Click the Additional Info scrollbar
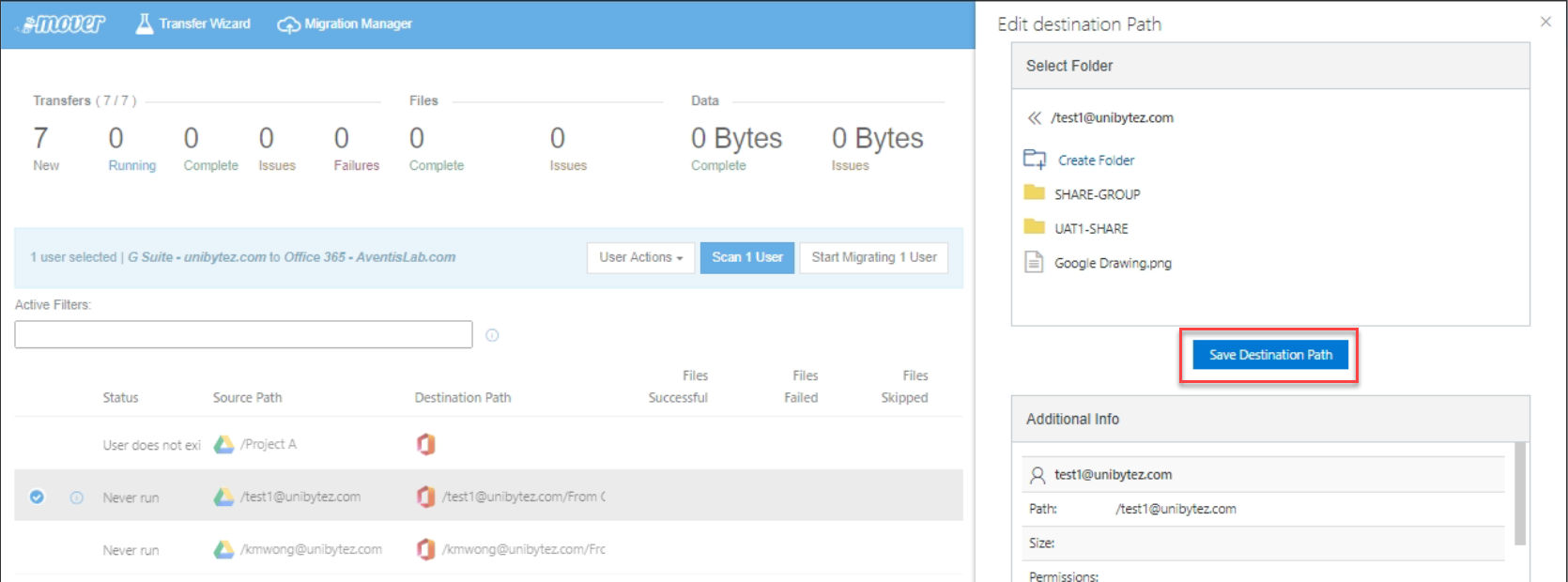The width and height of the screenshot is (1568, 582). [1520, 494]
